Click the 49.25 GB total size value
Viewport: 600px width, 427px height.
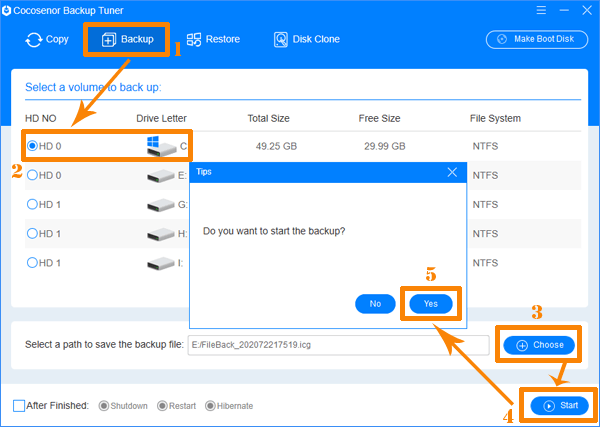pos(276,146)
